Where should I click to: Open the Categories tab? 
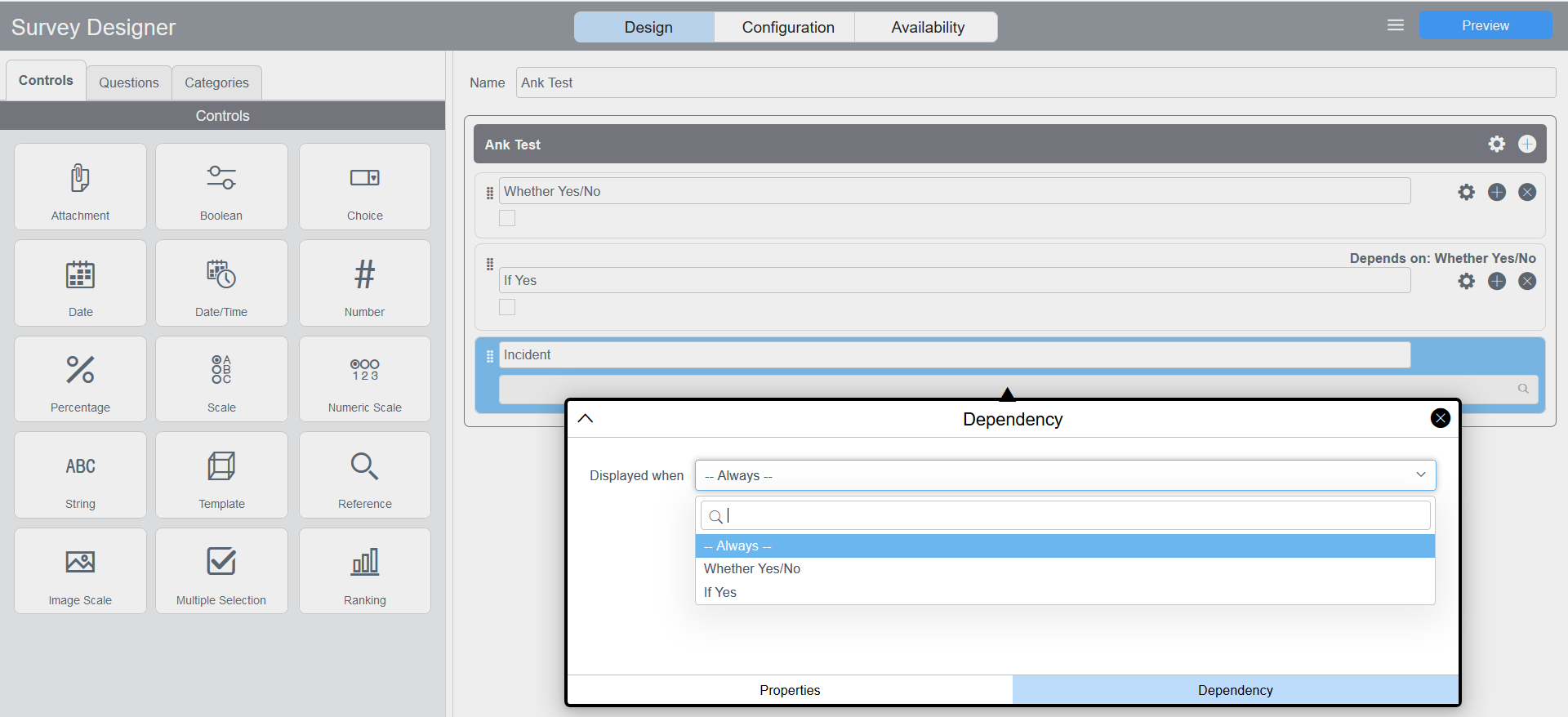[x=216, y=82]
